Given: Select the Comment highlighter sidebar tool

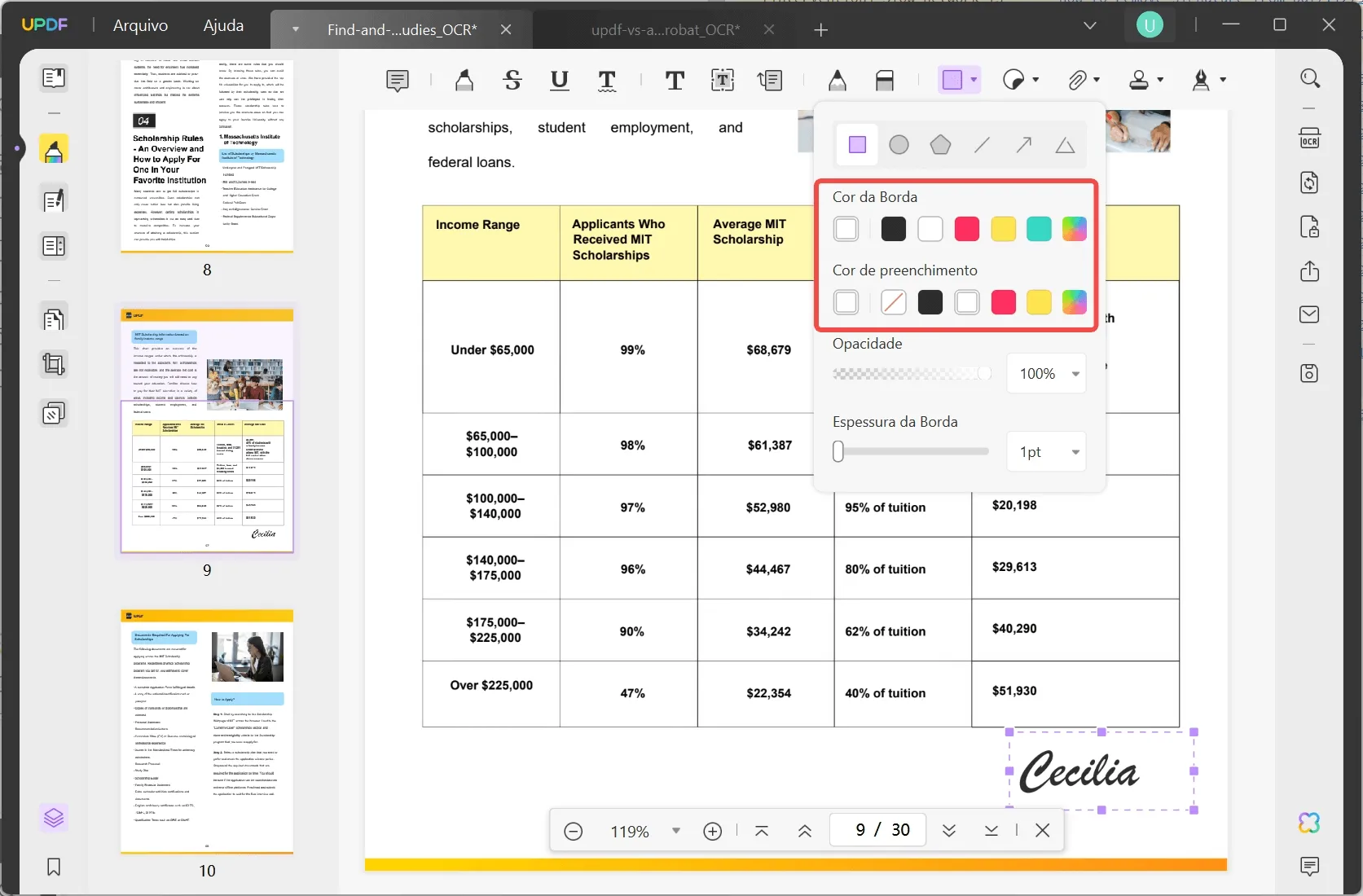Looking at the screenshot, I should 54,150.
